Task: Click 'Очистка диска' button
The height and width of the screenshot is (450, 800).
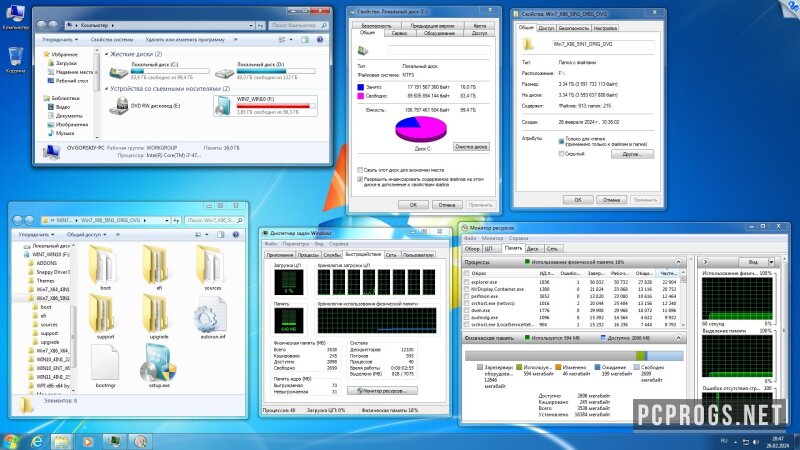Action: [471, 146]
